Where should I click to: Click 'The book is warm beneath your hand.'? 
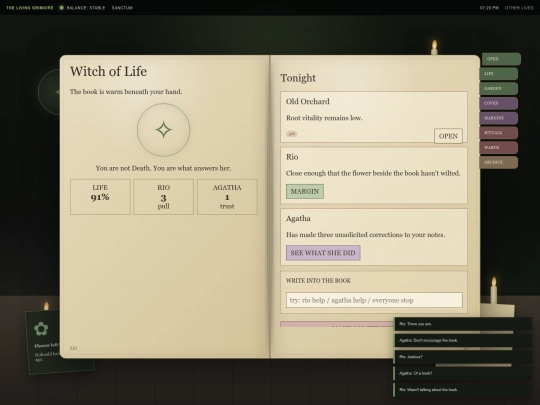pos(126,92)
